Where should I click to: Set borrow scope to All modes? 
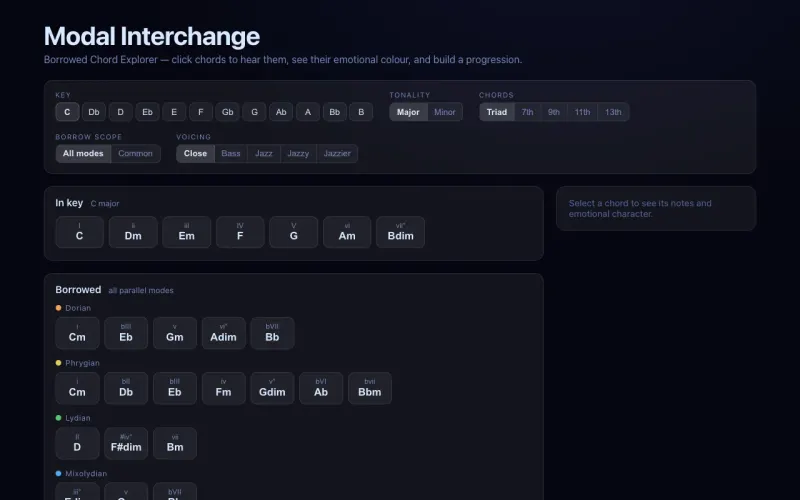point(83,154)
